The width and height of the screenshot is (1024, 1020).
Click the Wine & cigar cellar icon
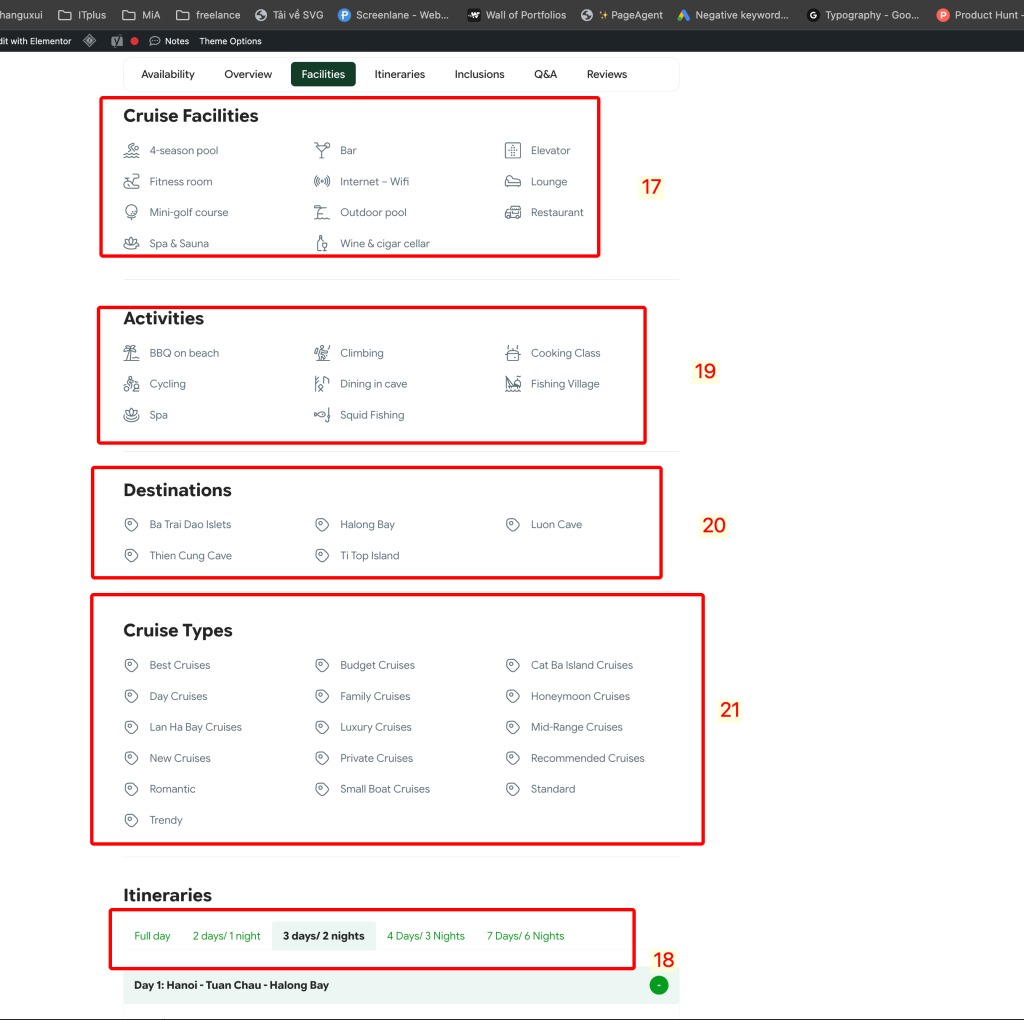[322, 243]
